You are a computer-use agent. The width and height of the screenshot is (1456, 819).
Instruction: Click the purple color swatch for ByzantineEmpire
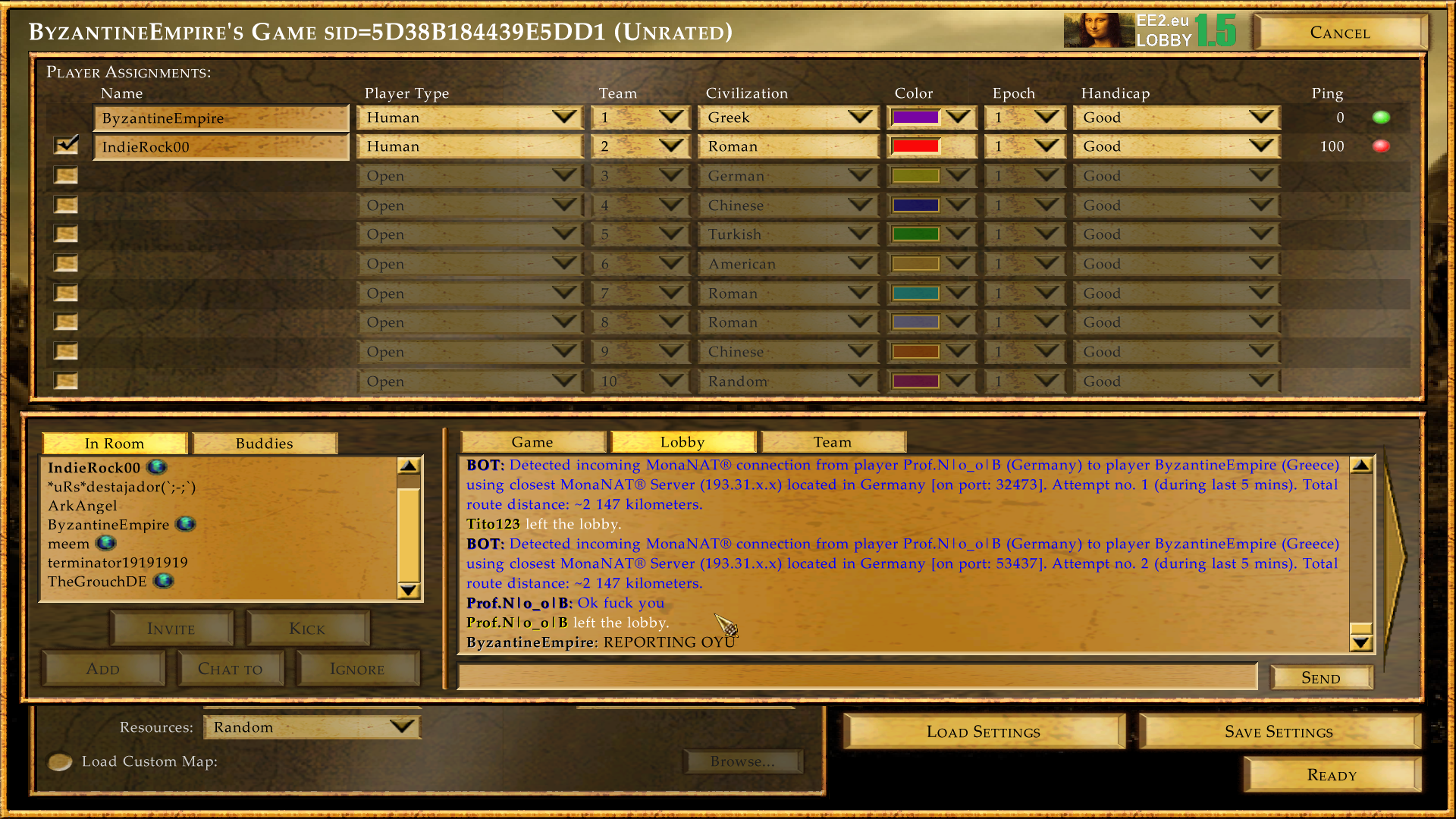[916, 117]
